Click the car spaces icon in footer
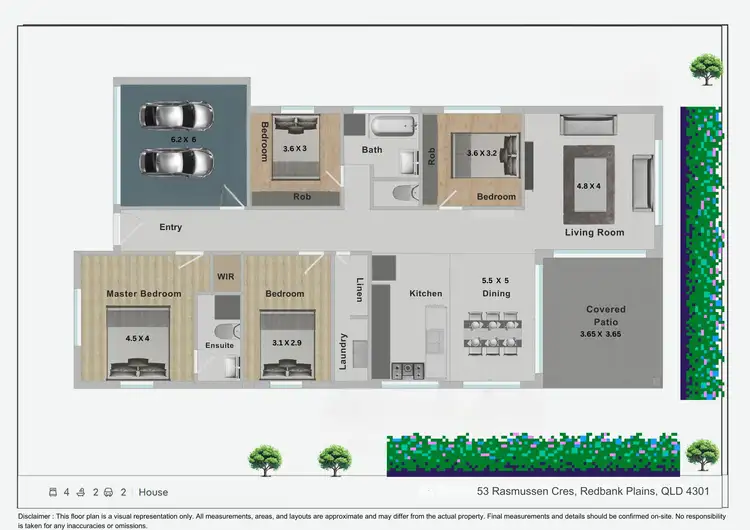Screen dimensions: 750x530 (x=108, y=492)
